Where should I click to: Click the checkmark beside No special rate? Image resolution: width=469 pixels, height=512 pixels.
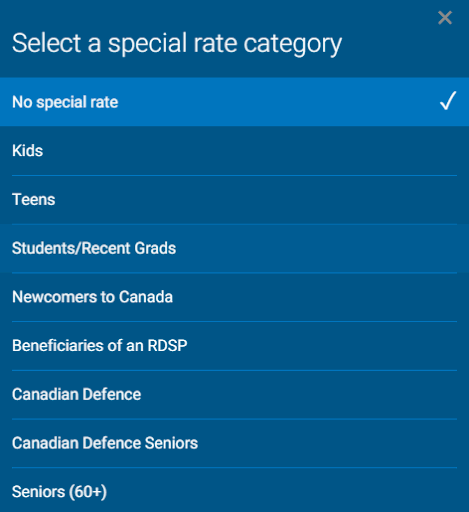448,101
